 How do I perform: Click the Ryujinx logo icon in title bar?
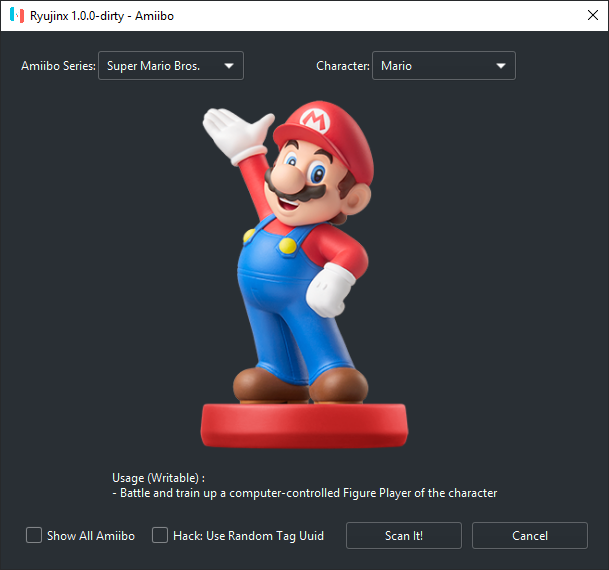coord(17,16)
